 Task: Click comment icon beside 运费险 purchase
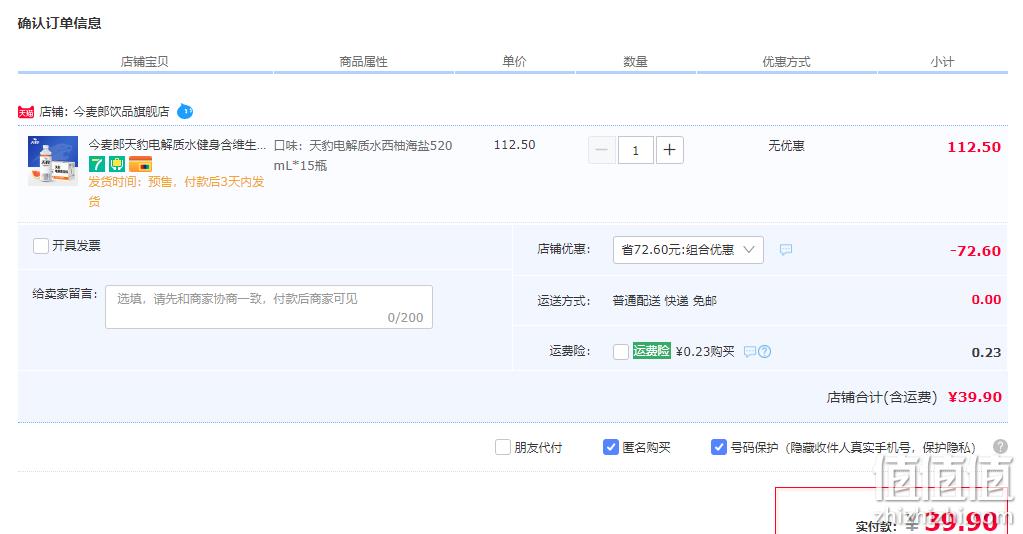pyautogui.click(x=750, y=352)
